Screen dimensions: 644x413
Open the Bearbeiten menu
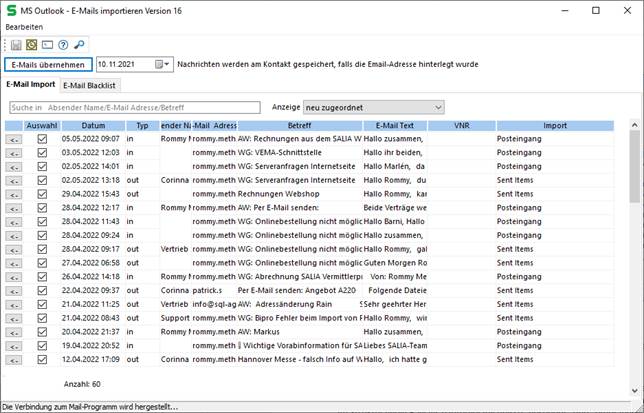pos(24,26)
